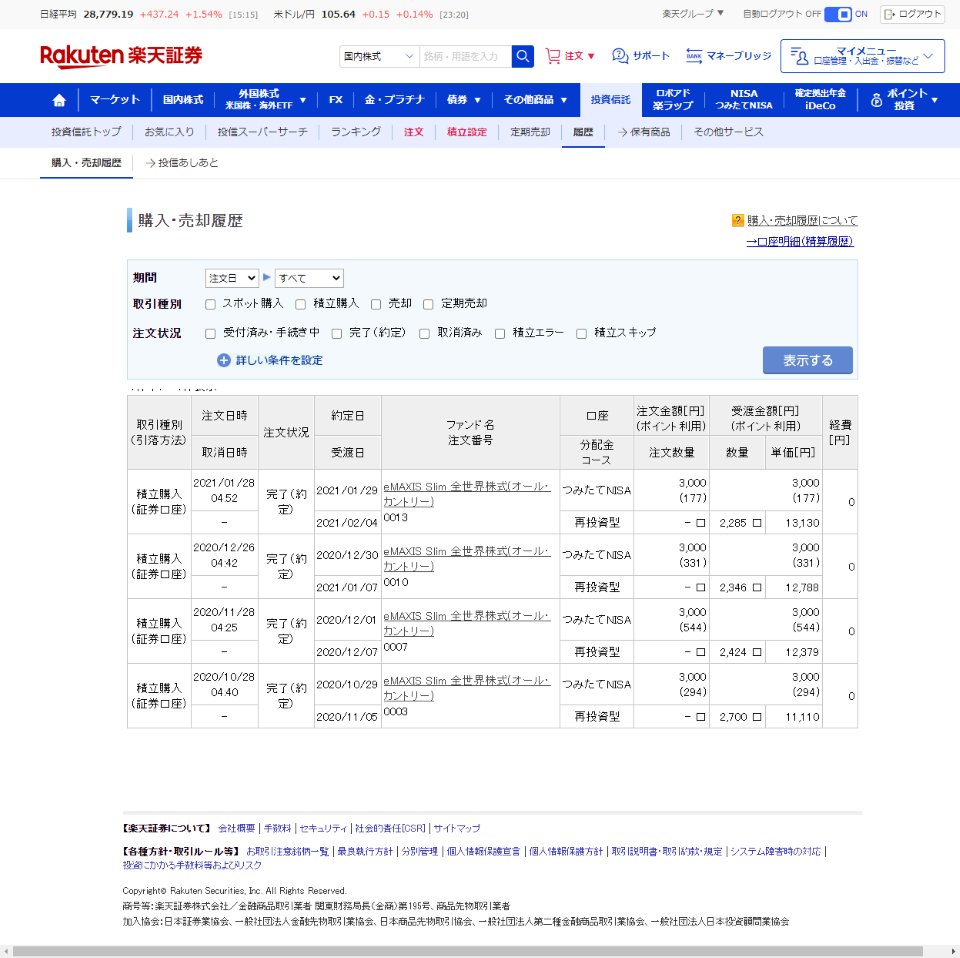Open the 金・プラチナ menu
The height and width of the screenshot is (958, 960).
coord(394,100)
